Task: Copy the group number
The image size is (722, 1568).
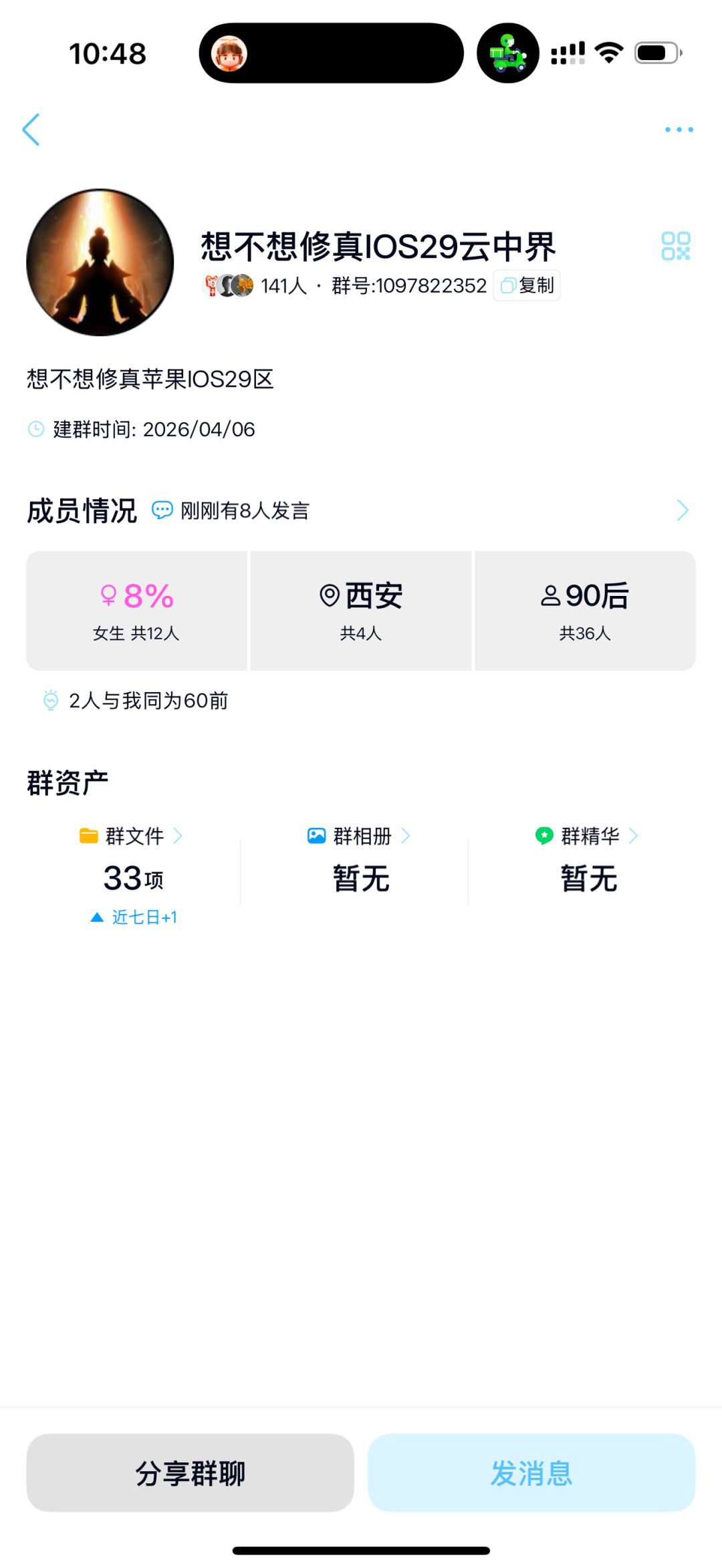Action: (x=527, y=286)
